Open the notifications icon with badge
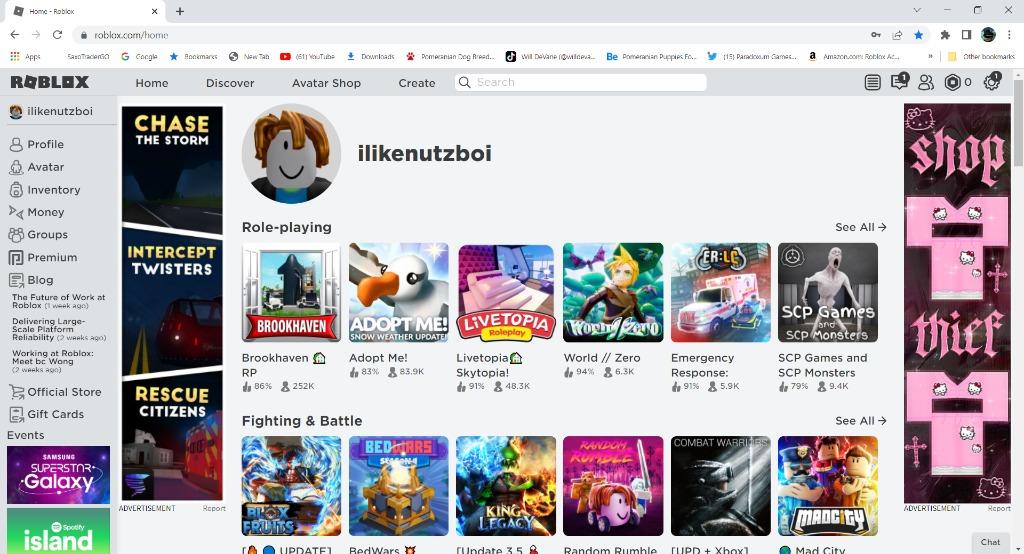This screenshot has width=1024, height=554. click(x=899, y=82)
